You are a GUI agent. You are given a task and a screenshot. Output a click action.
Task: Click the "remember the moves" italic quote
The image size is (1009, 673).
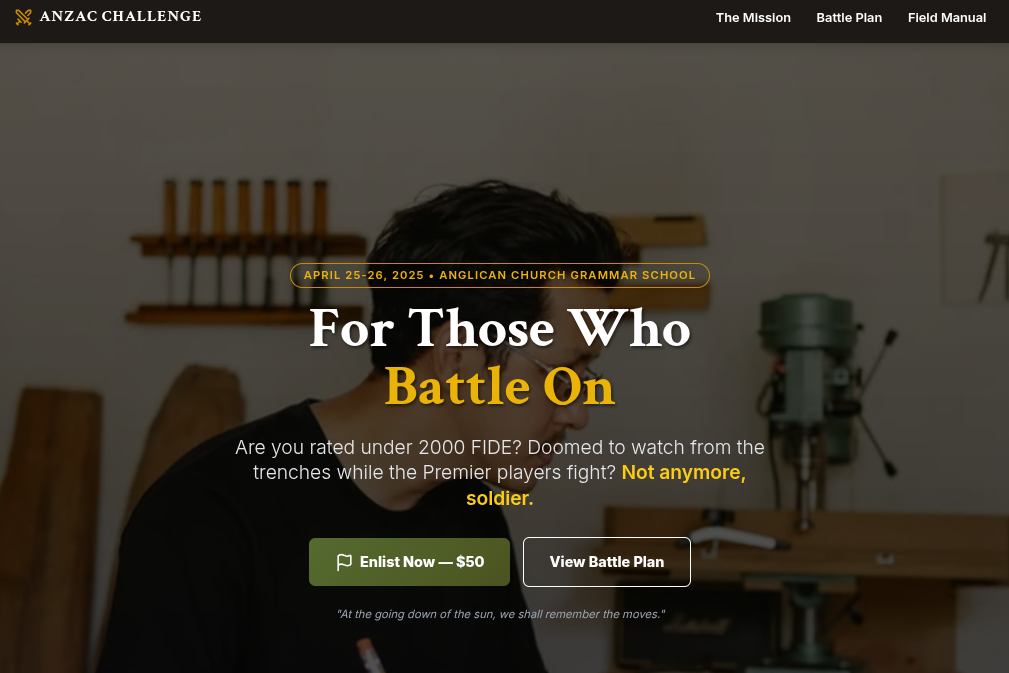tap(501, 614)
